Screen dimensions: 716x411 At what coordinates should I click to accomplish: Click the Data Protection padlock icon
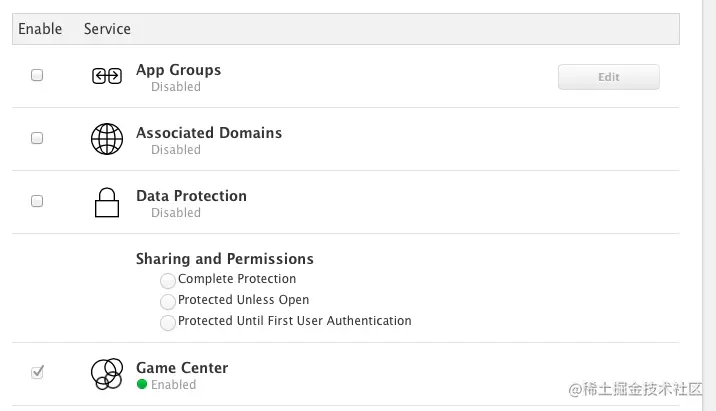click(x=106, y=203)
